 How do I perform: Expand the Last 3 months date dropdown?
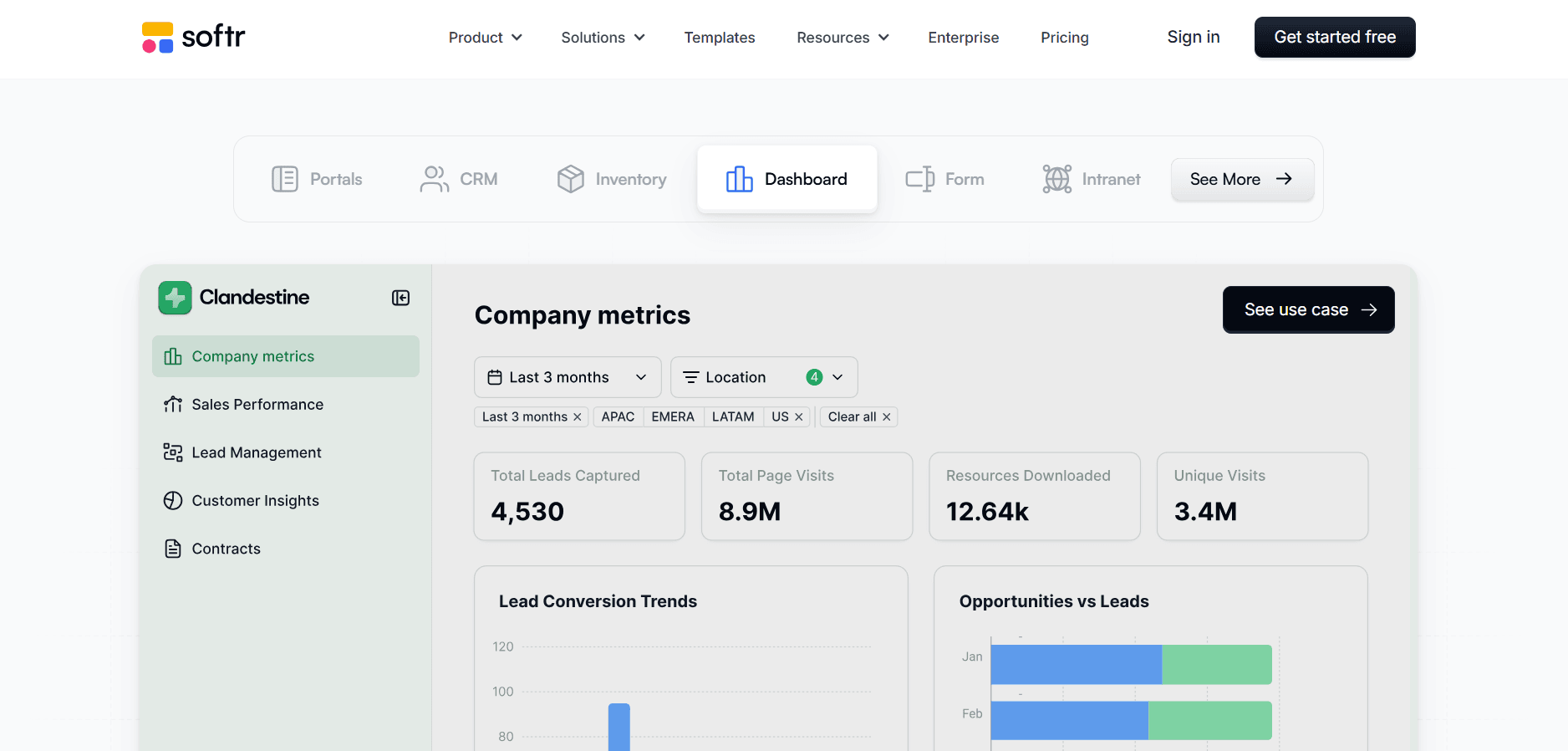pos(568,377)
